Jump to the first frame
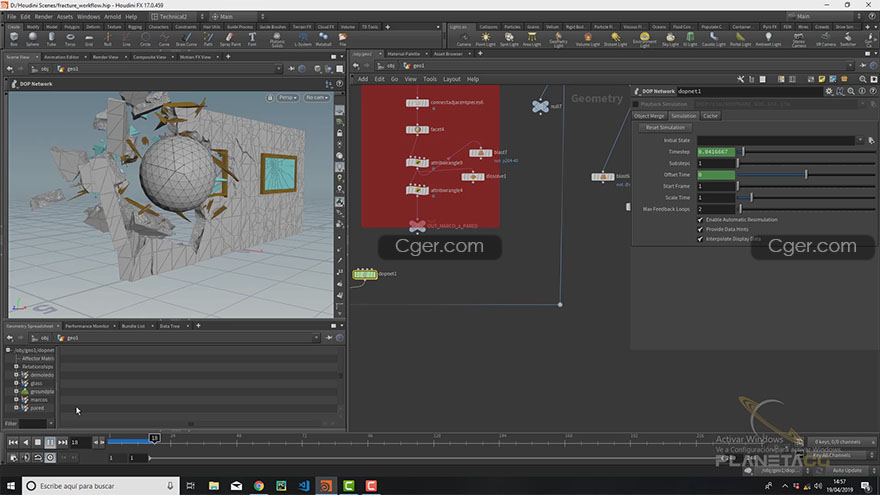The height and width of the screenshot is (495, 880). 13,442
